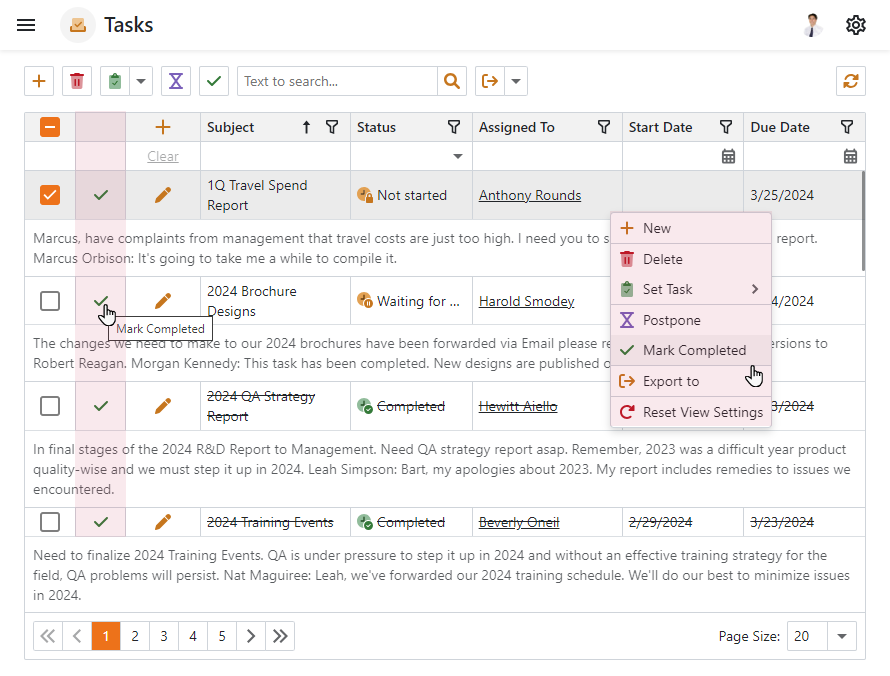The width and height of the screenshot is (890, 676).
Task: Choose Postpone from the context menu
Action: [691, 320]
